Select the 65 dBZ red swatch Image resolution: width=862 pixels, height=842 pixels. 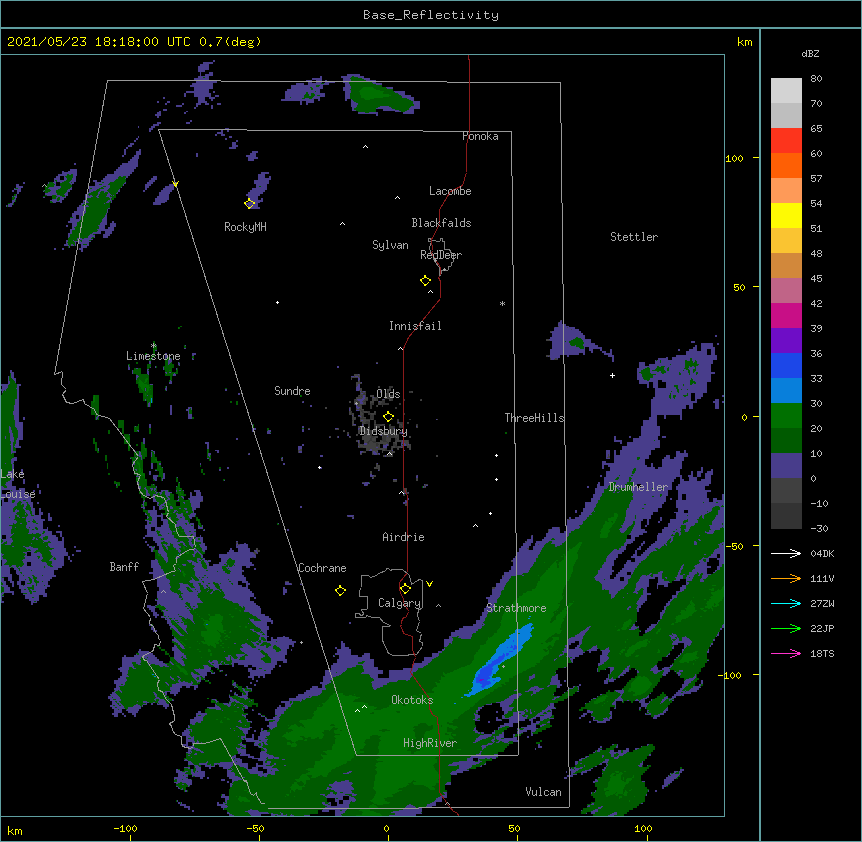coord(786,141)
